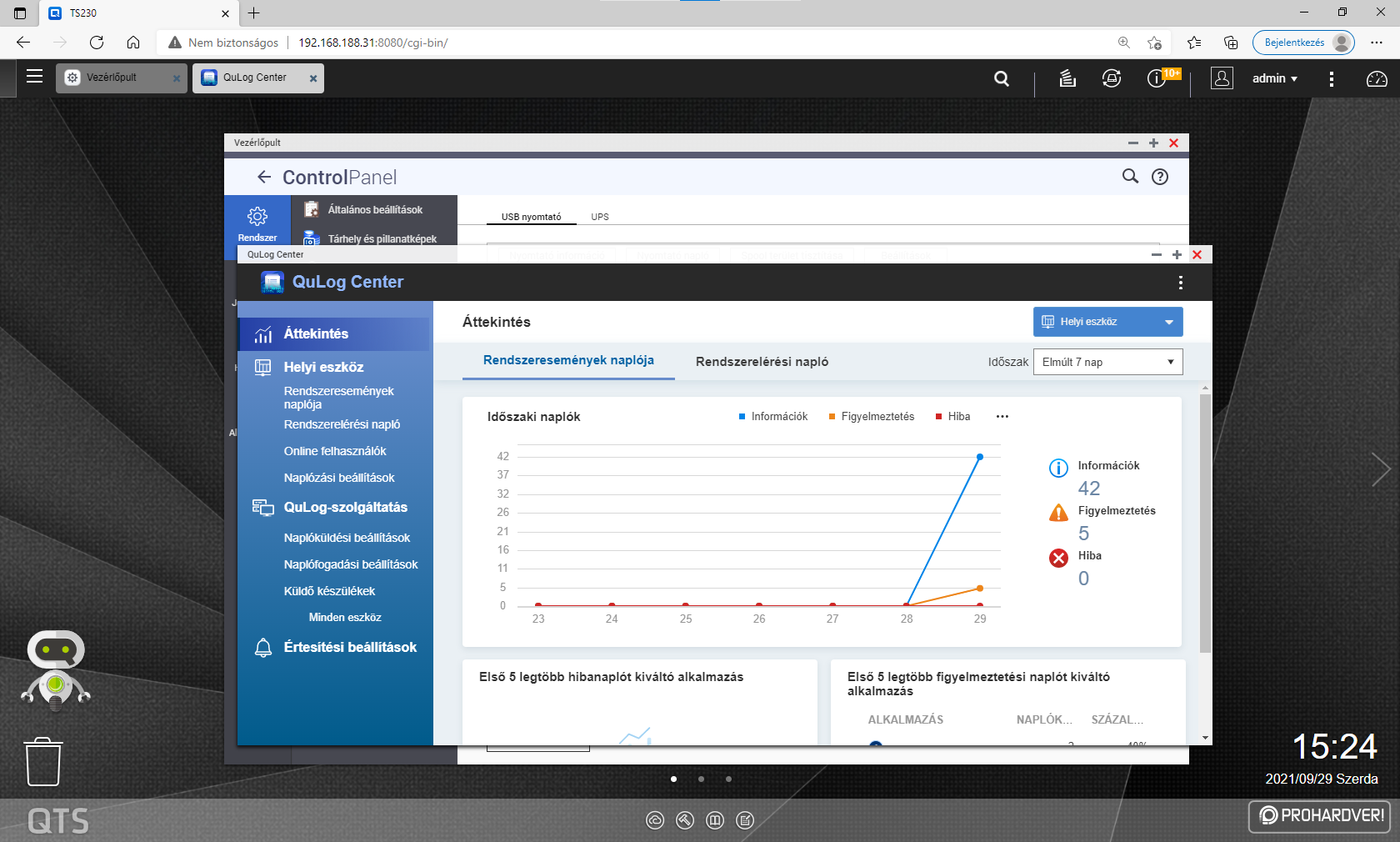This screenshot has height=842, width=1400.
Task: Open Rendszeresemények naplója sidebar item
Action: pyautogui.click(x=338, y=398)
